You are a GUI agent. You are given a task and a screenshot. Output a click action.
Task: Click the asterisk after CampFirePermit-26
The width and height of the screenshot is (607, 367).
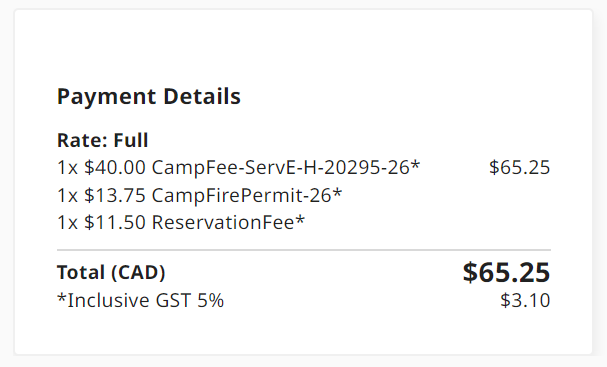[338, 192]
